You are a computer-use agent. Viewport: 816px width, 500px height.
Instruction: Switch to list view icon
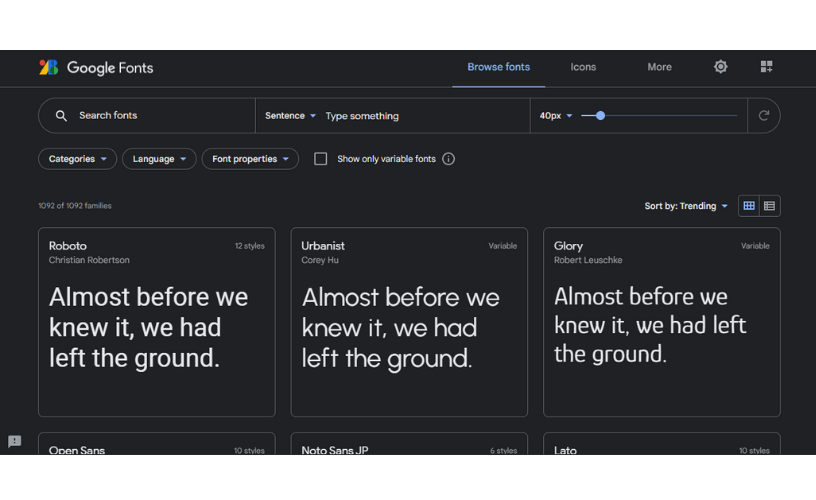[769, 206]
